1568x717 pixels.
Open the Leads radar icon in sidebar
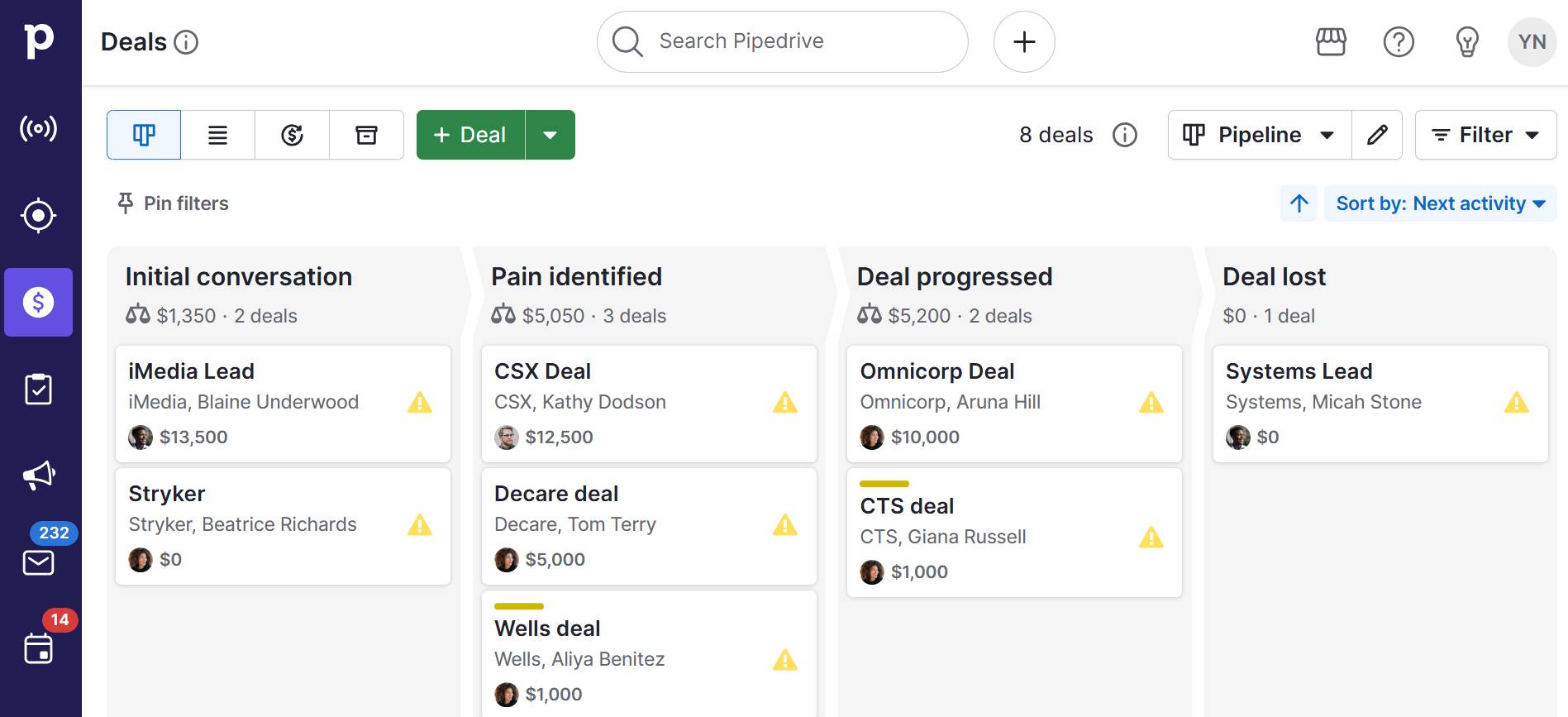coord(38,129)
